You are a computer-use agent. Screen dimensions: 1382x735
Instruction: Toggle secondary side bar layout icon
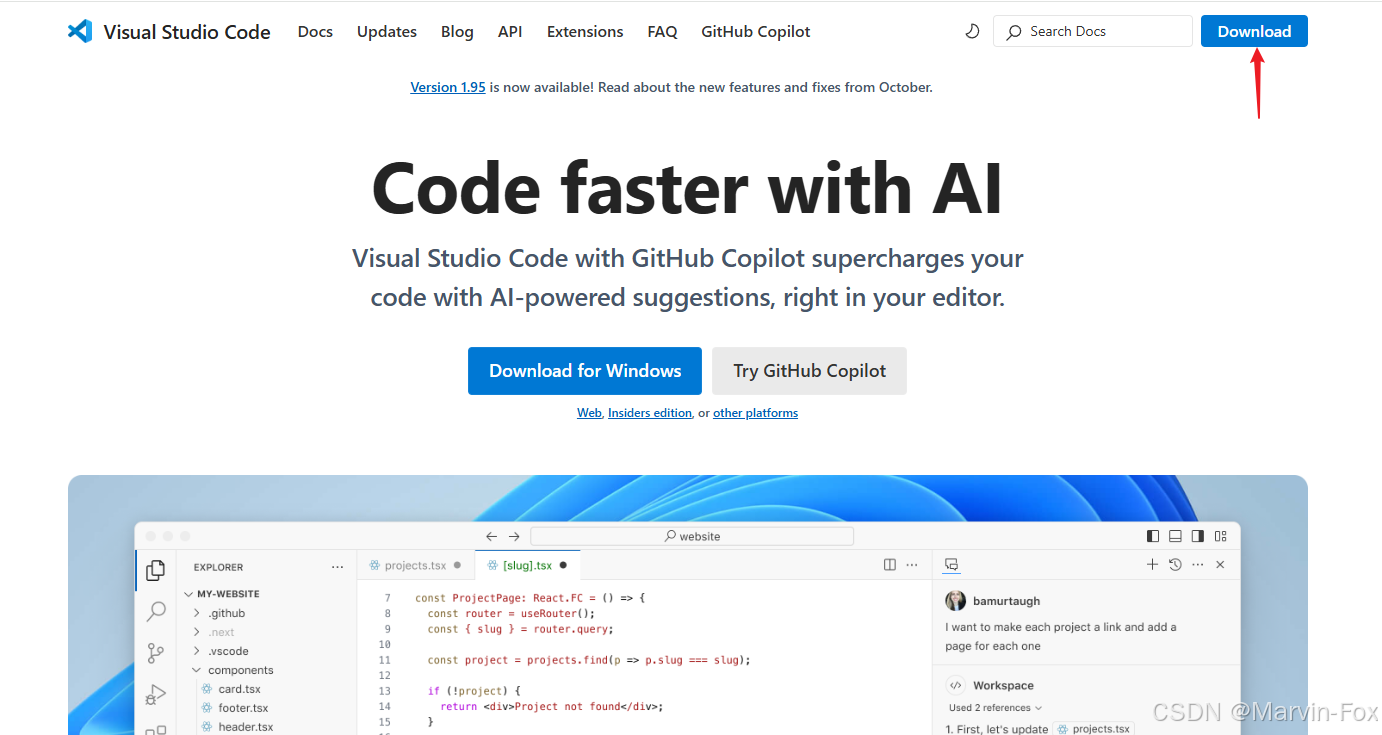click(1197, 536)
